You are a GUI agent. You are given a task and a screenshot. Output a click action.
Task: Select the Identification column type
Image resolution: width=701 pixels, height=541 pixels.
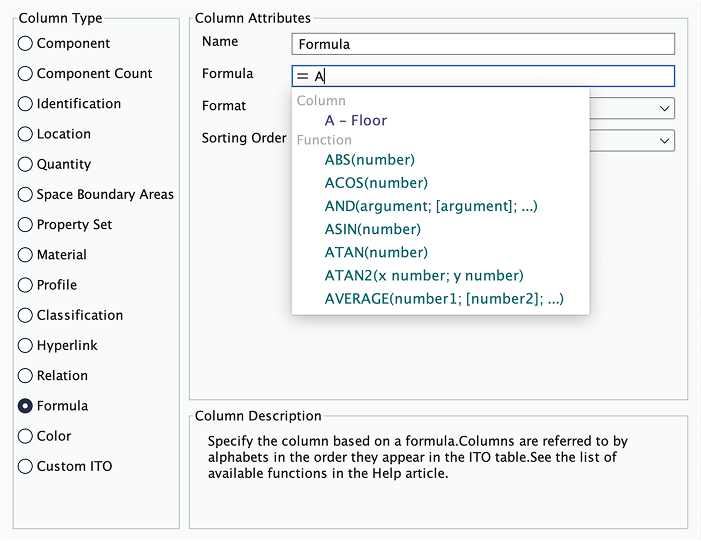pos(26,104)
